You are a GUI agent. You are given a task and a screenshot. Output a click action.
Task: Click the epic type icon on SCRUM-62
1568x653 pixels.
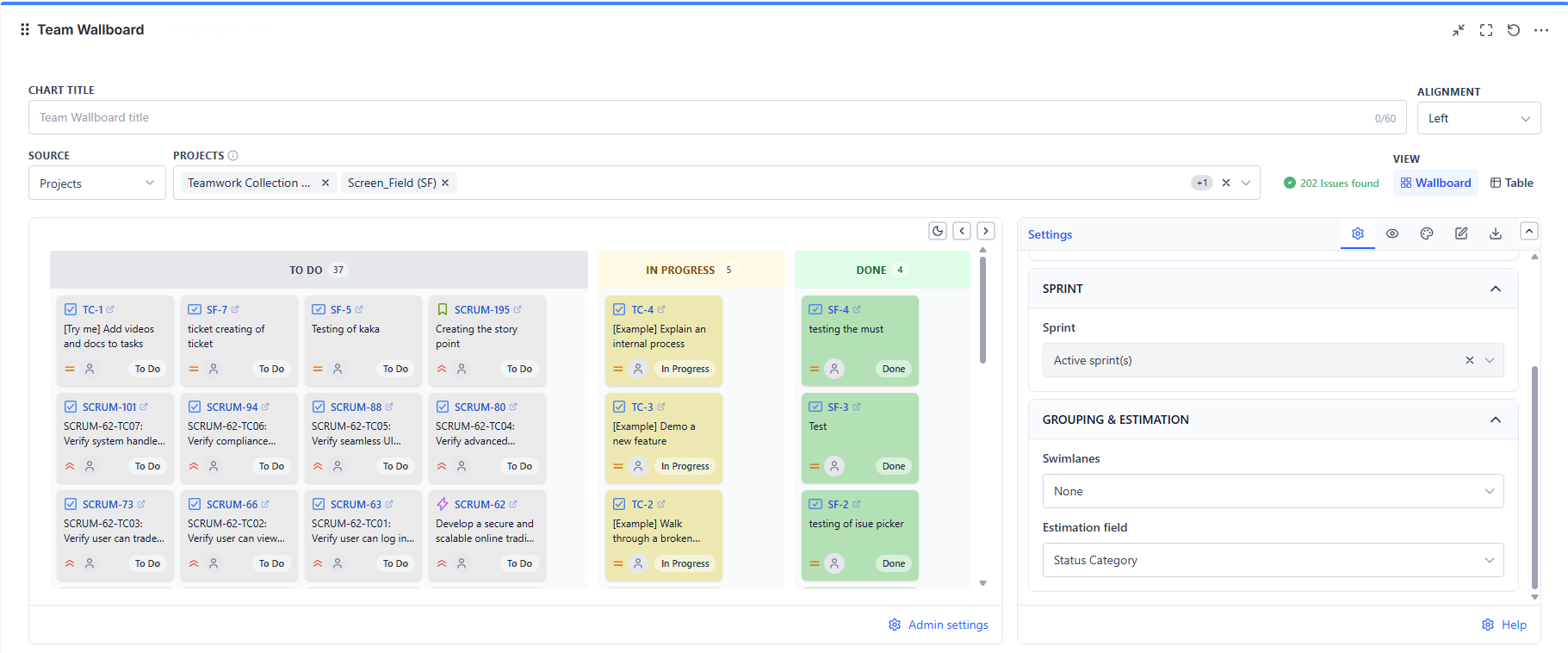click(443, 504)
